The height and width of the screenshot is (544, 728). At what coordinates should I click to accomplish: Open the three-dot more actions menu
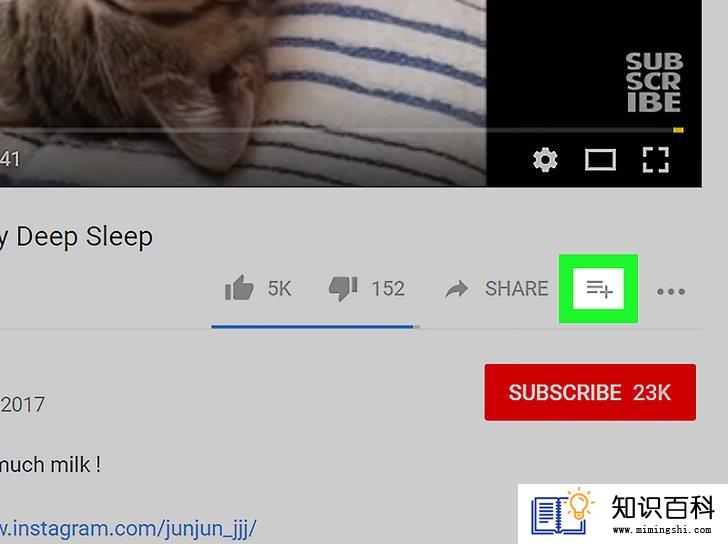click(671, 291)
